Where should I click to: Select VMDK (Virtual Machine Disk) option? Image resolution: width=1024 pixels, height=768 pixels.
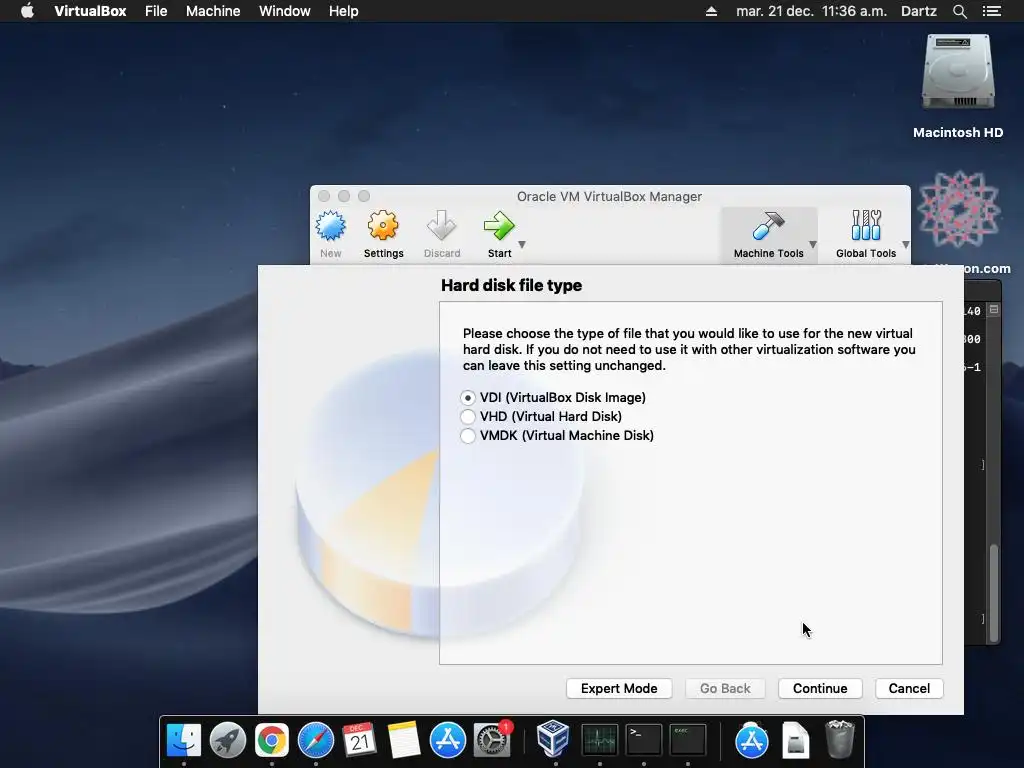(x=468, y=436)
